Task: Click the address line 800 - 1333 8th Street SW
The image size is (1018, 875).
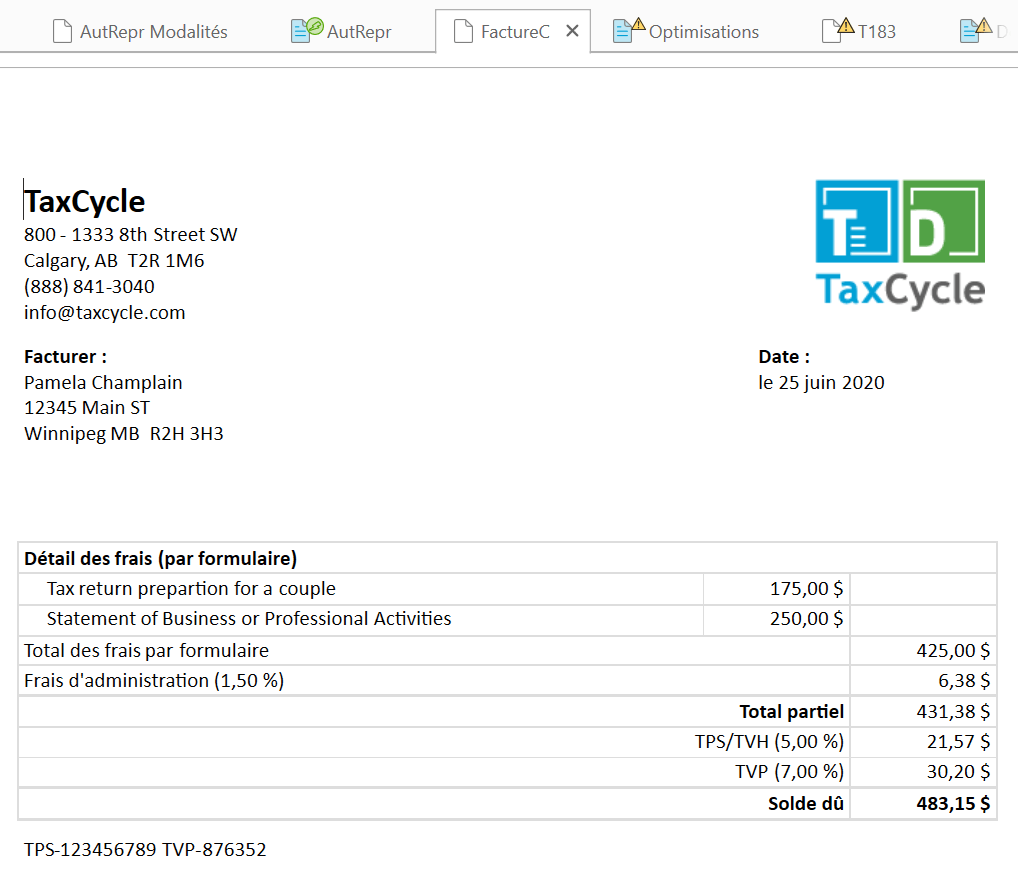Action: (x=130, y=234)
